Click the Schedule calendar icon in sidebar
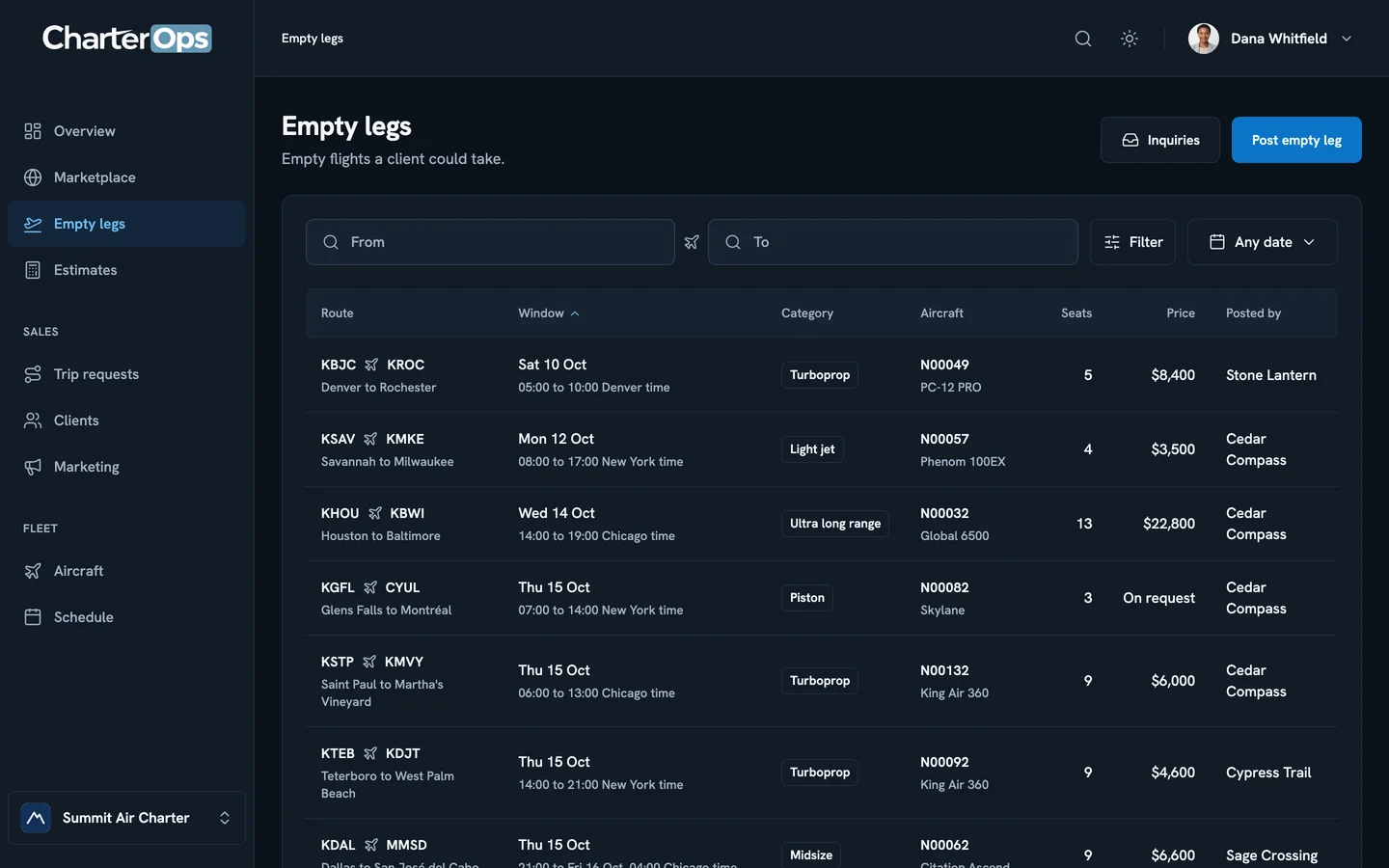Image resolution: width=1389 pixels, height=868 pixels. click(33, 617)
